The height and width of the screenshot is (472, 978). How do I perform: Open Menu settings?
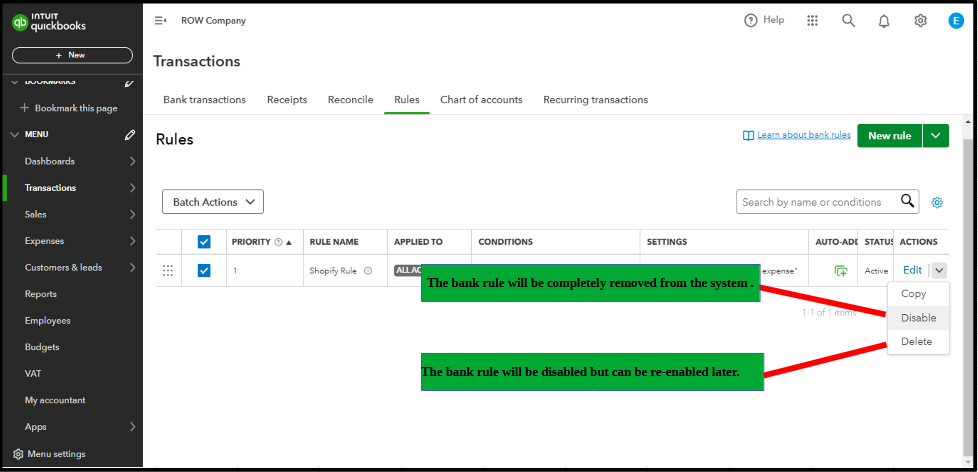[56, 454]
